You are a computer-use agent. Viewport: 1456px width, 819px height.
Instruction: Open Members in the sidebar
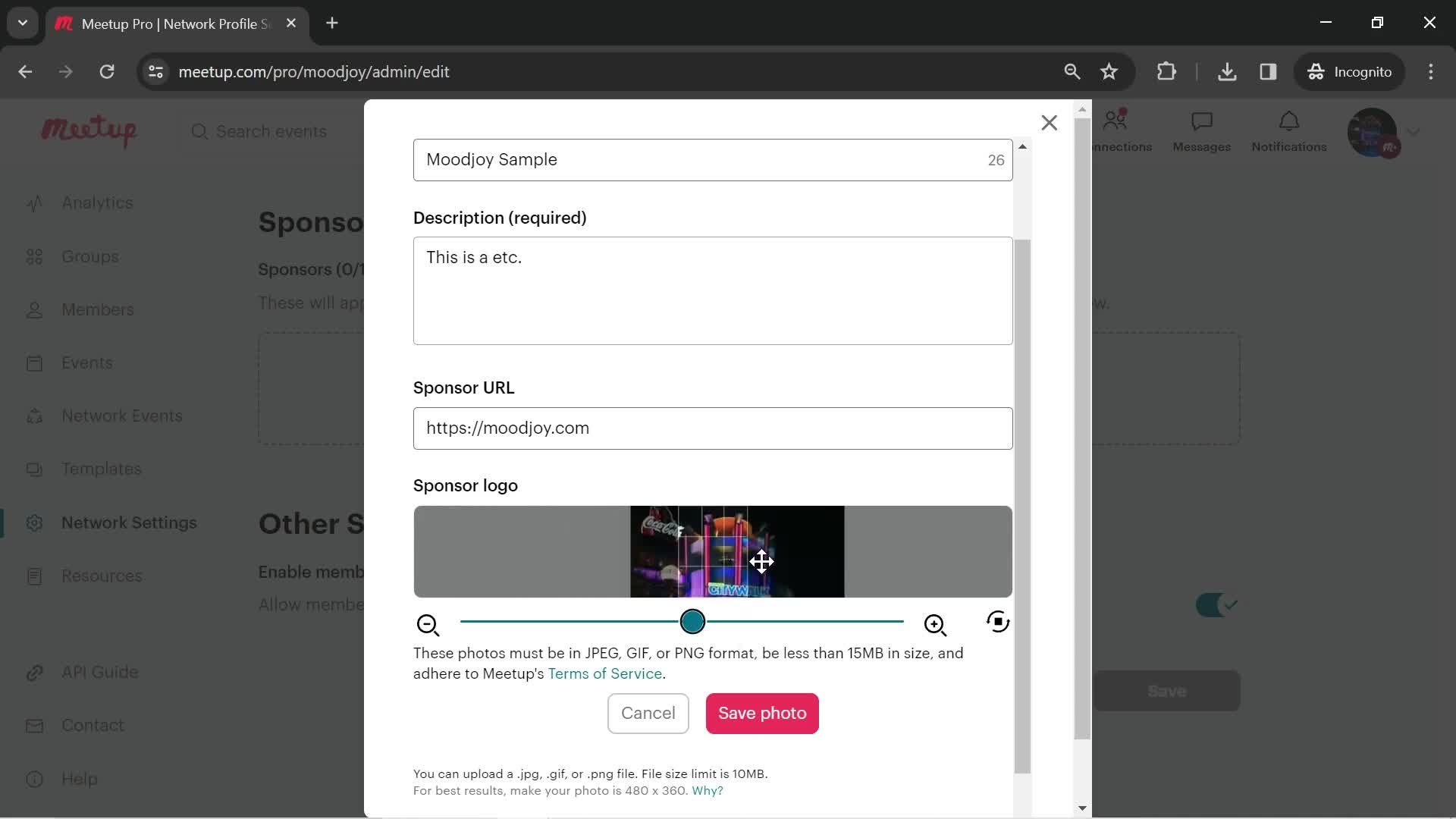(x=98, y=309)
